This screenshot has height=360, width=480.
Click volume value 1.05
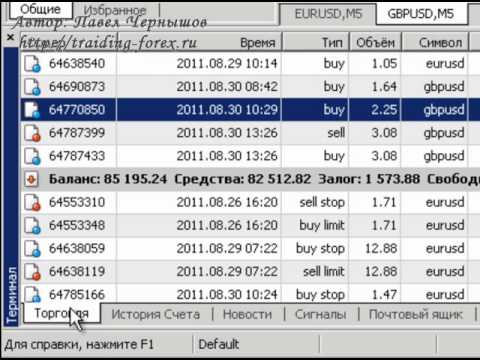384,64
